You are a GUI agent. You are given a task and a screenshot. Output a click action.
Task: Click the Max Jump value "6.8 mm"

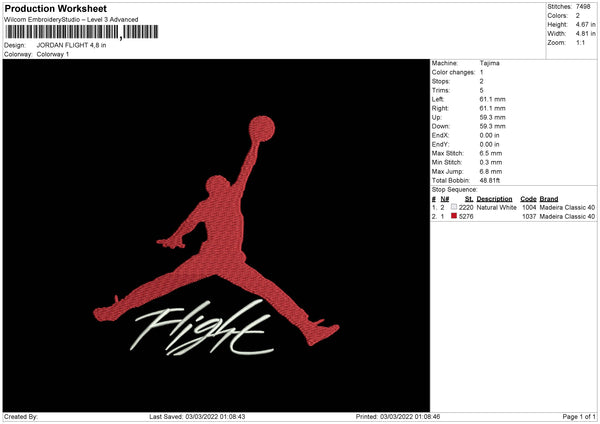click(x=491, y=171)
